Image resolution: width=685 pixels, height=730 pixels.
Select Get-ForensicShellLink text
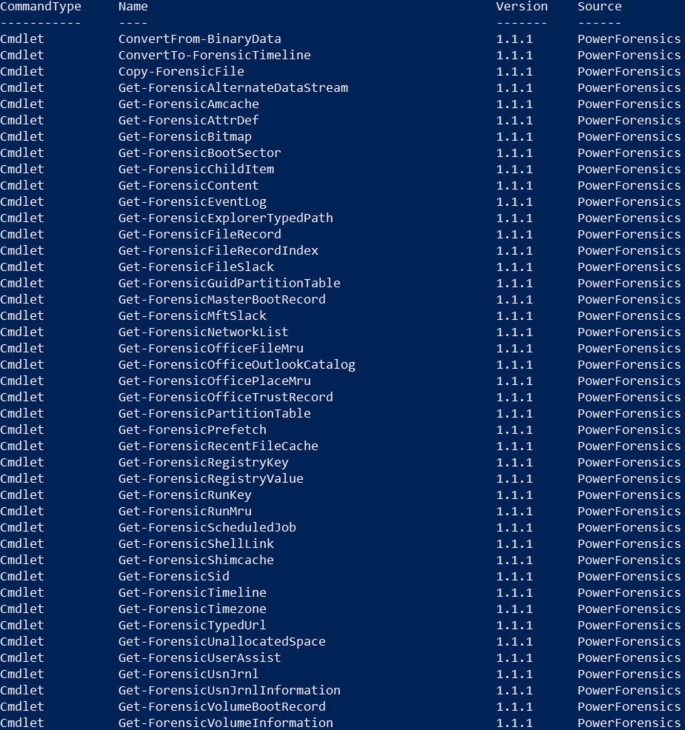pos(196,544)
